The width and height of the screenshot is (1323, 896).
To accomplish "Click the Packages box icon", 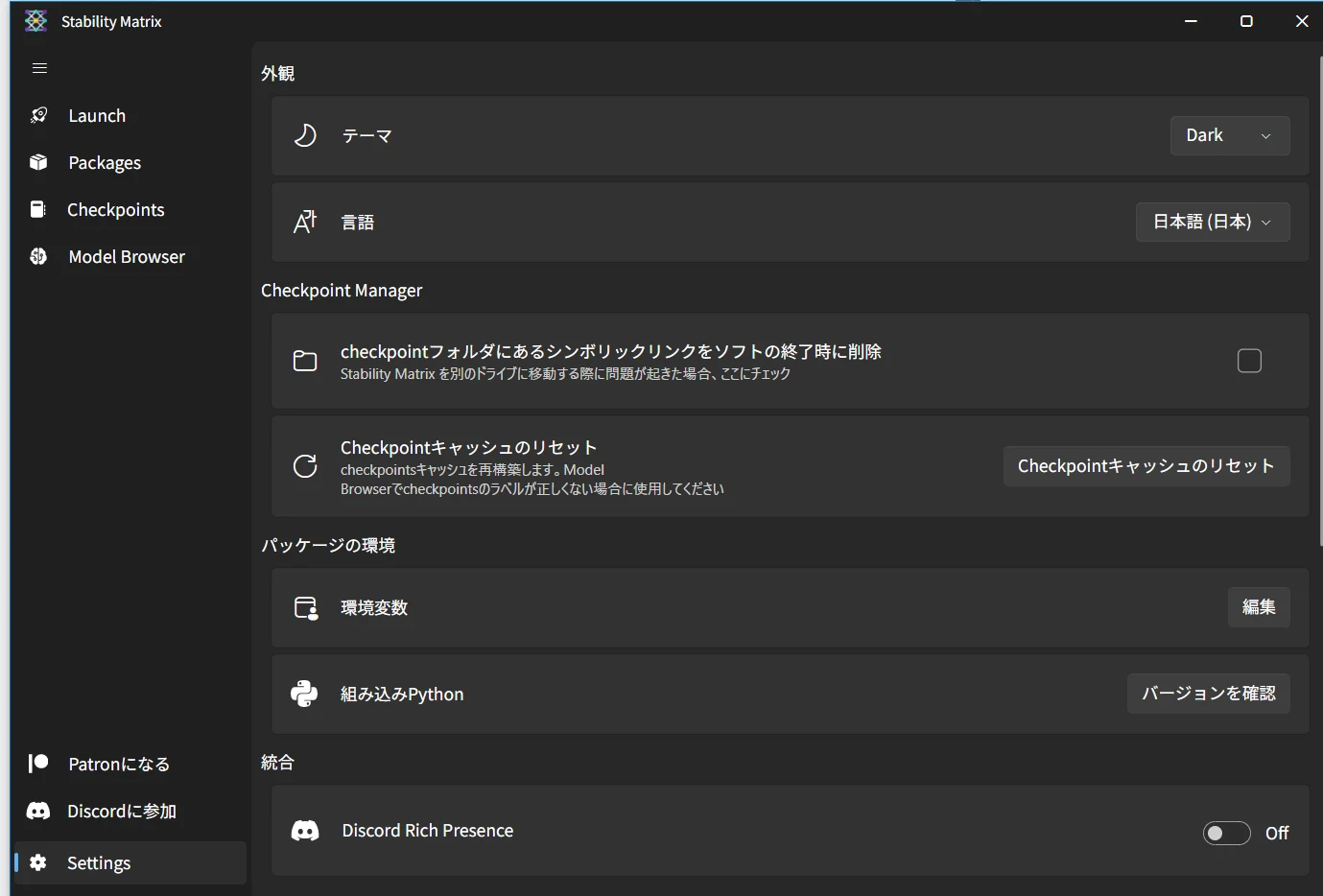I will pos(38,162).
